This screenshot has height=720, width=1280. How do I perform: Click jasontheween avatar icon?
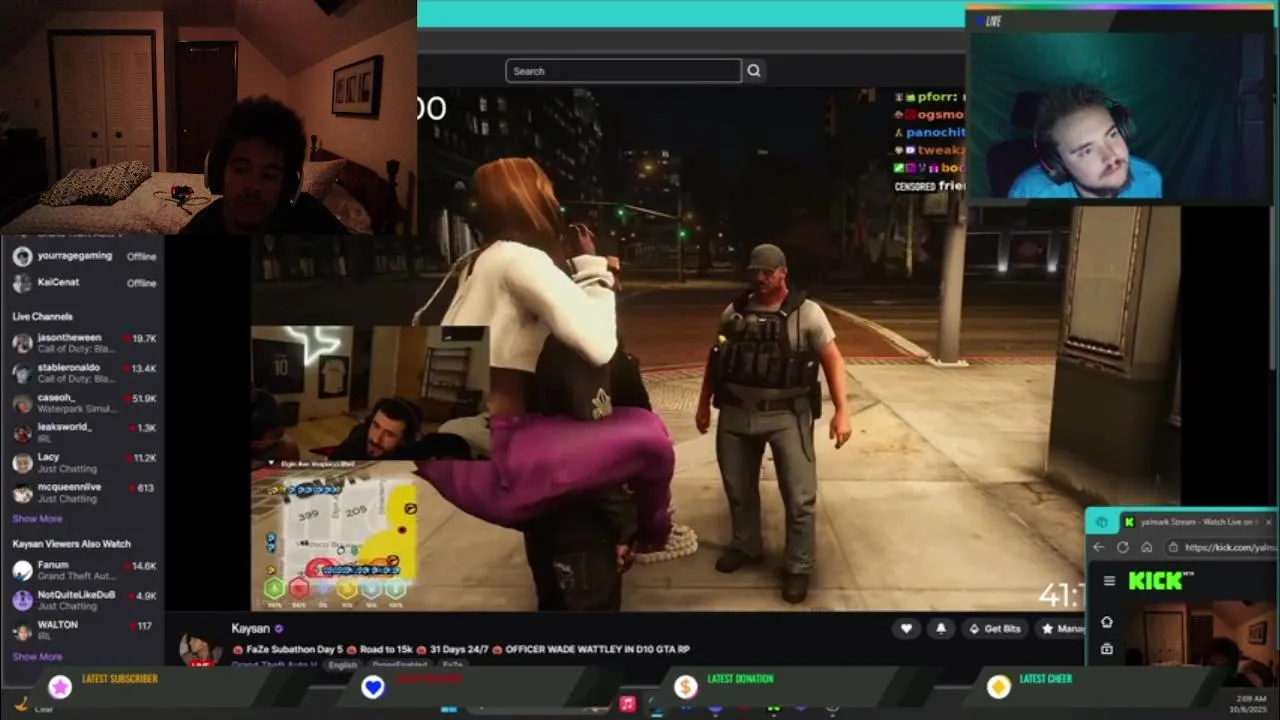[x=22, y=343]
